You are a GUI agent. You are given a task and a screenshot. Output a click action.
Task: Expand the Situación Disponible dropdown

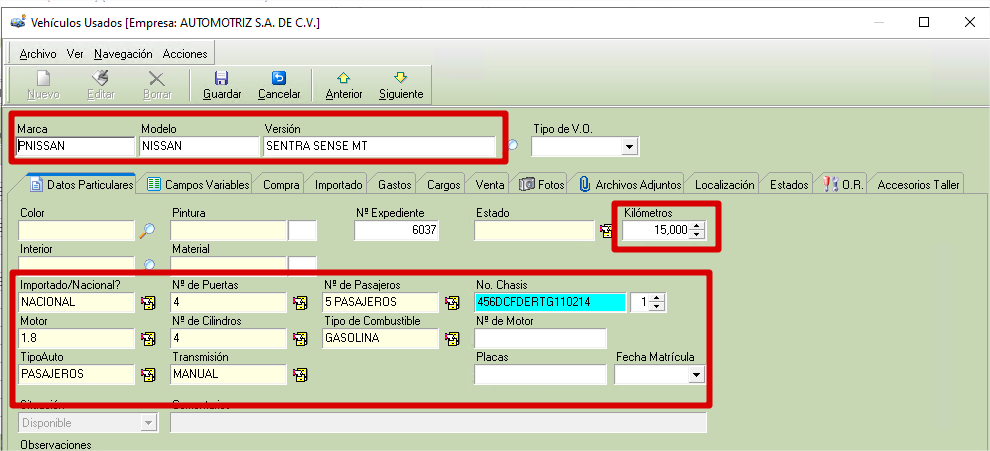pos(149,423)
